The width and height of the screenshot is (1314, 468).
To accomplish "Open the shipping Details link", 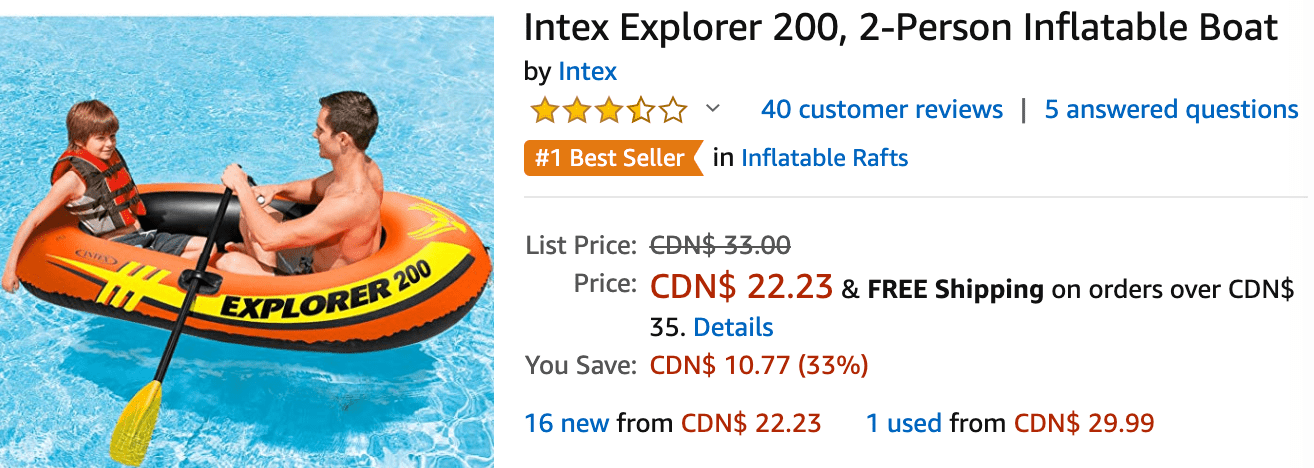I will coord(733,327).
